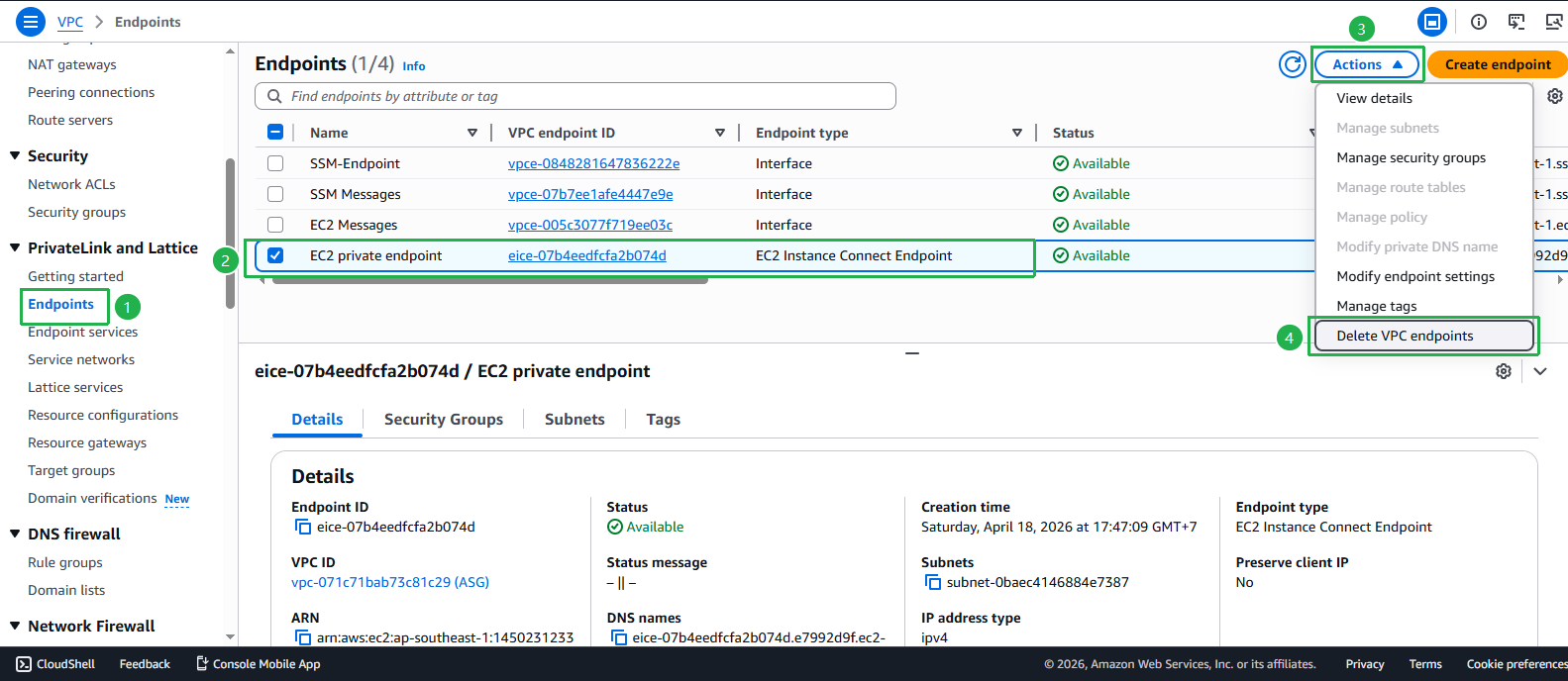Sort by the Name column arrow

472,133
